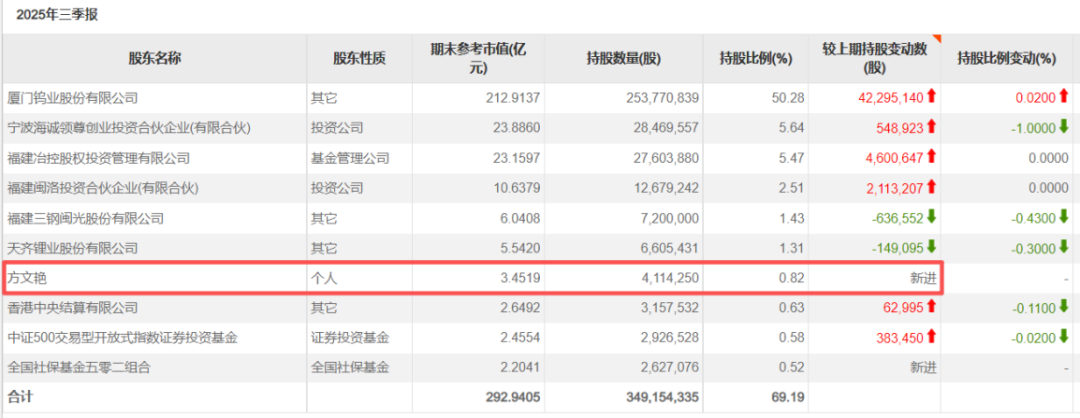Click the 合计 total row label

click(19, 397)
